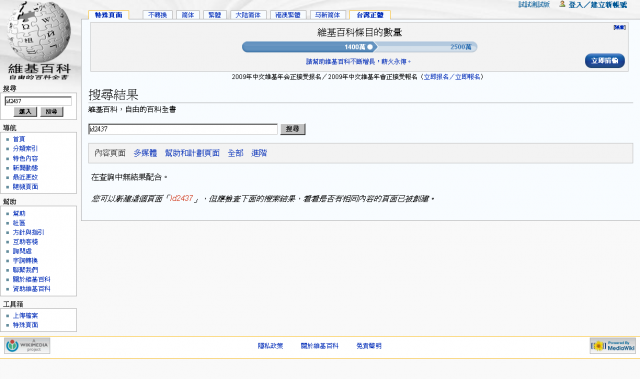Open 上傳檔案 in toolbox
Screen dimensions: 640x379
click(x=25, y=316)
